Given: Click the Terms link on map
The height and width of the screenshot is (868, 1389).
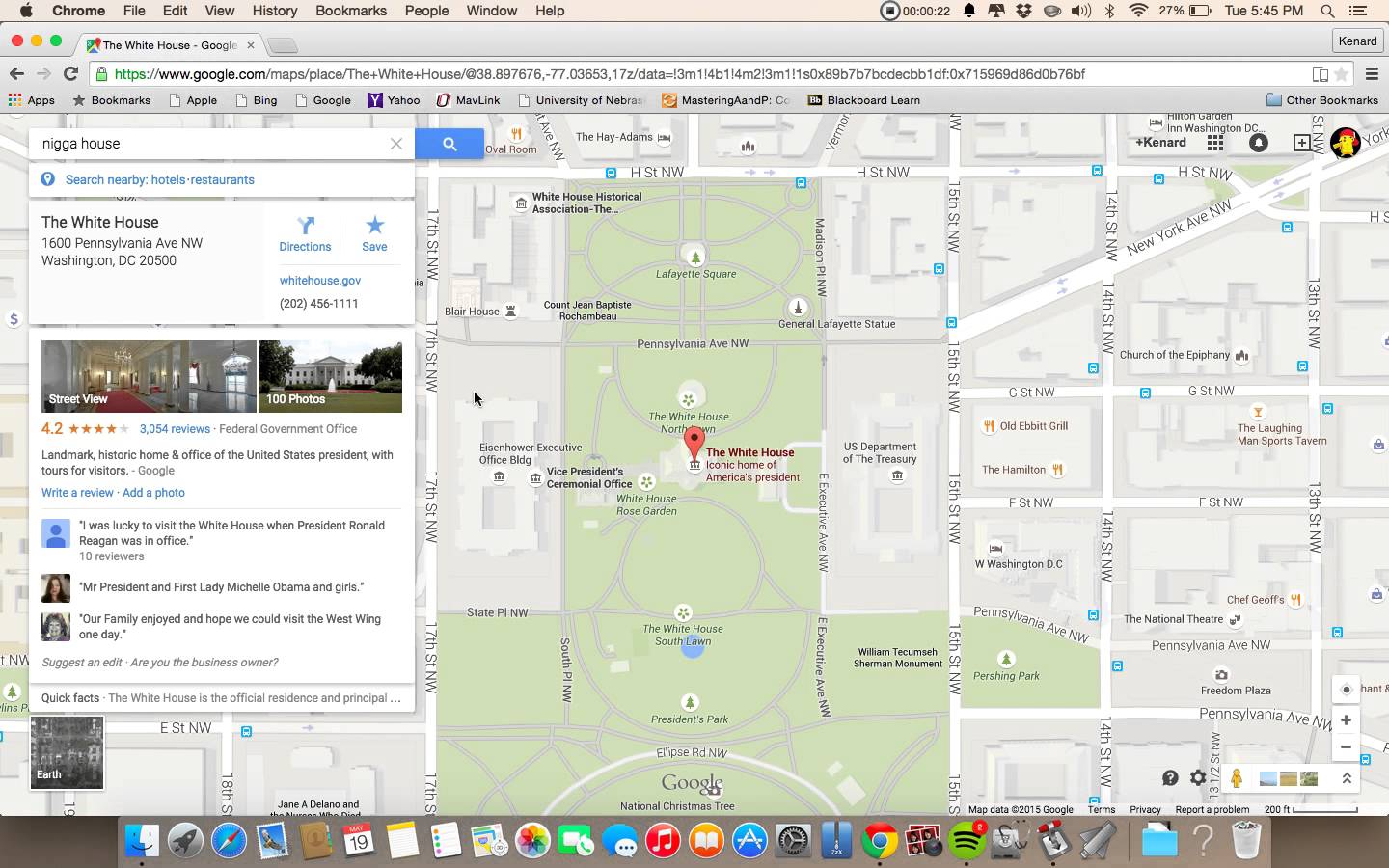Looking at the screenshot, I should [1102, 810].
